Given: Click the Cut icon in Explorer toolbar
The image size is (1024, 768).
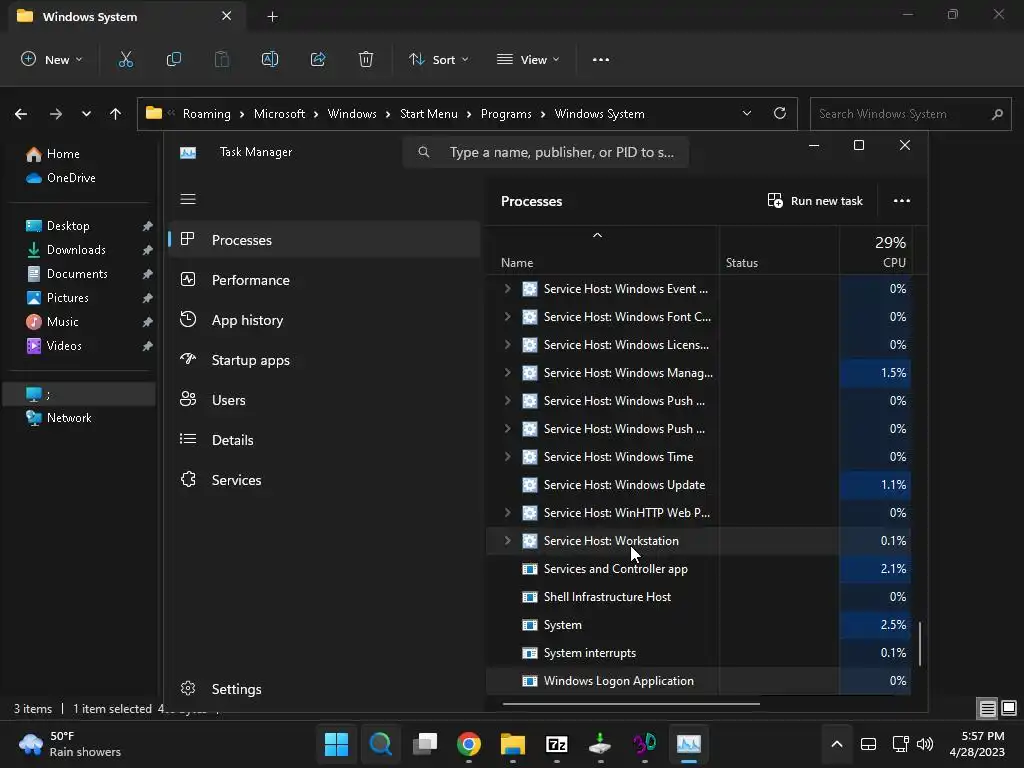Looking at the screenshot, I should [x=125, y=59].
